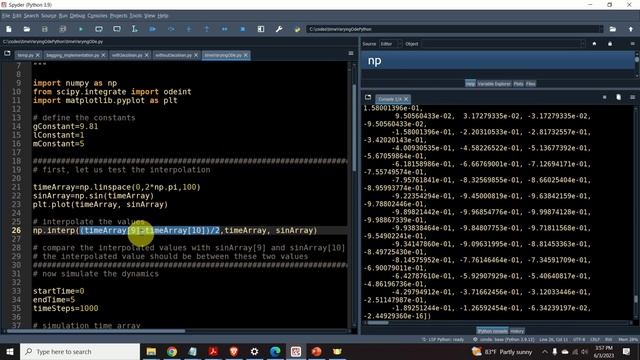Viewport: 640px width, 360px height.
Task: Close the withoutJacobian.py tab
Action: (x=196, y=55)
